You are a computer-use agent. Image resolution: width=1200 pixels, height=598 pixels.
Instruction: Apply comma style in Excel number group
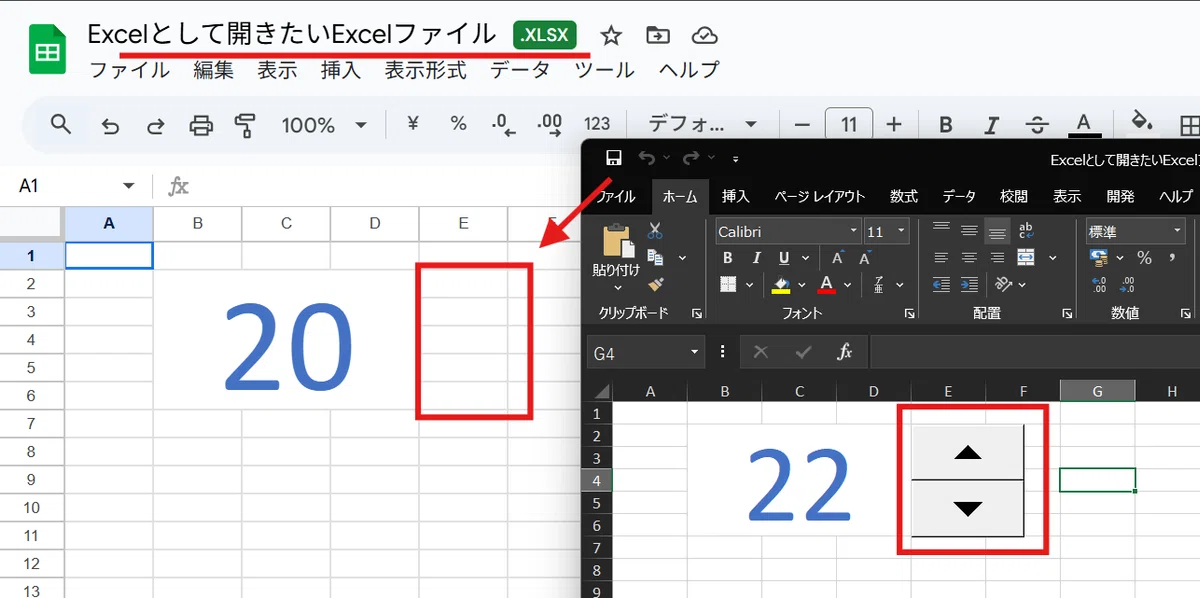click(x=1170, y=258)
